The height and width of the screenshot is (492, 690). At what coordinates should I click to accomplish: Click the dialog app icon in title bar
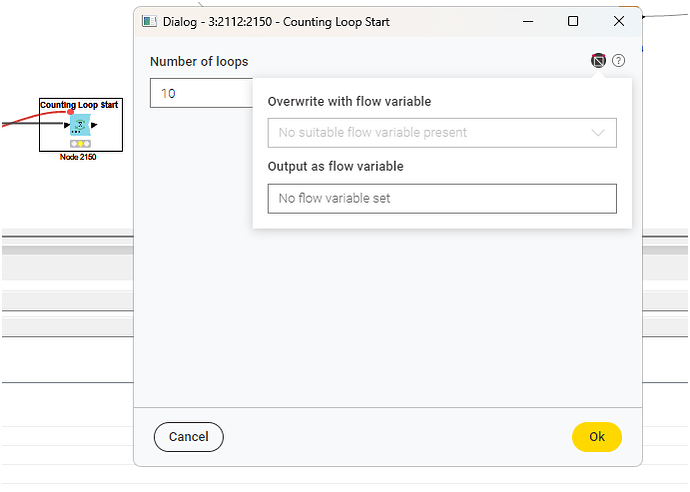[x=149, y=21]
